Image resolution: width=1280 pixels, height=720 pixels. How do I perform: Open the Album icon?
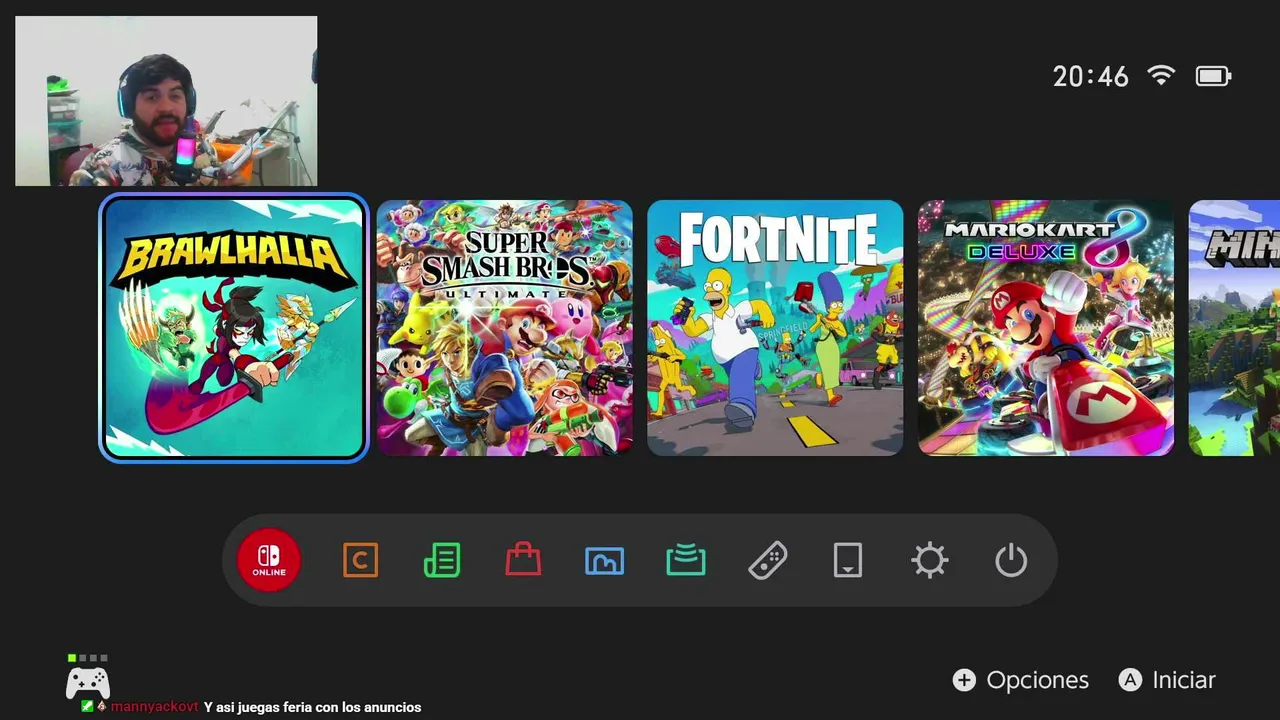604,561
